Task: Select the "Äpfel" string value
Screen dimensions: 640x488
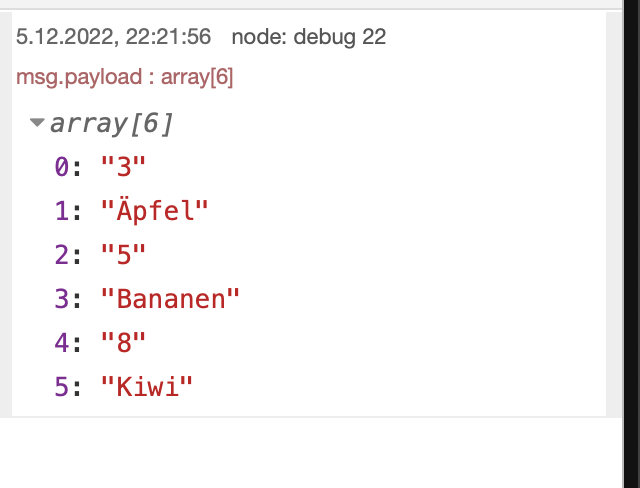Action: pyautogui.click(x=155, y=211)
